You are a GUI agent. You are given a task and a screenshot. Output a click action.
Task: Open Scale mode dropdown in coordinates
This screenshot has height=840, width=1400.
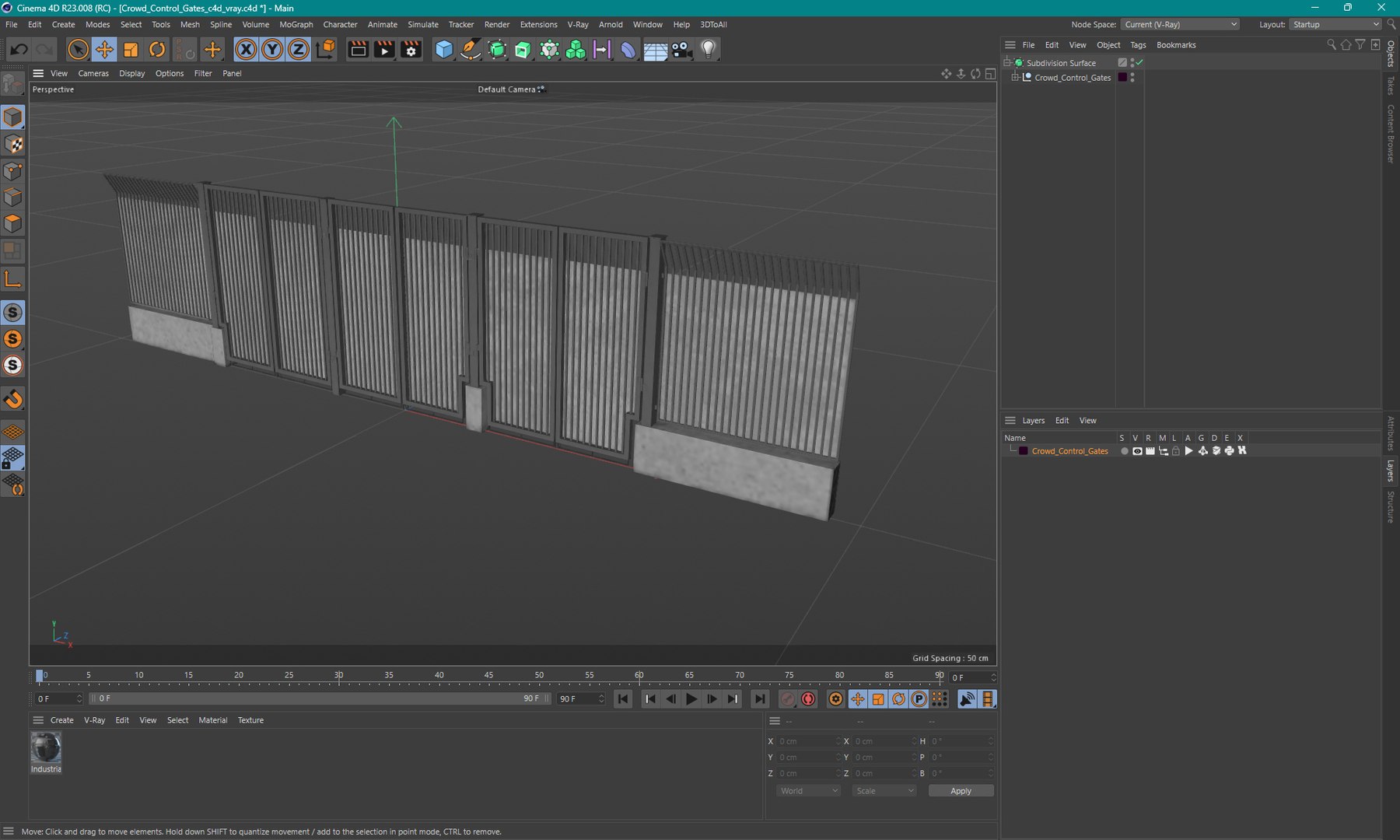tap(884, 791)
